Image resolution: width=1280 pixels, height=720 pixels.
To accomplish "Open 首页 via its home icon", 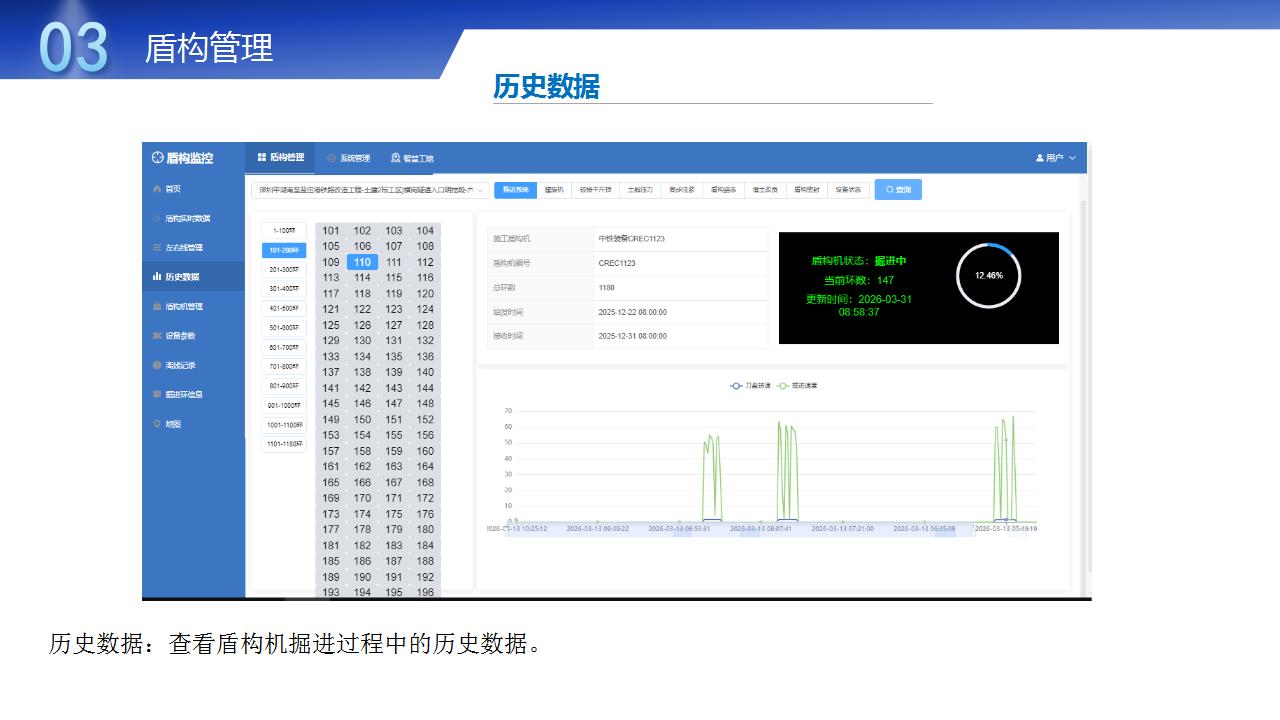I will click(x=157, y=189).
